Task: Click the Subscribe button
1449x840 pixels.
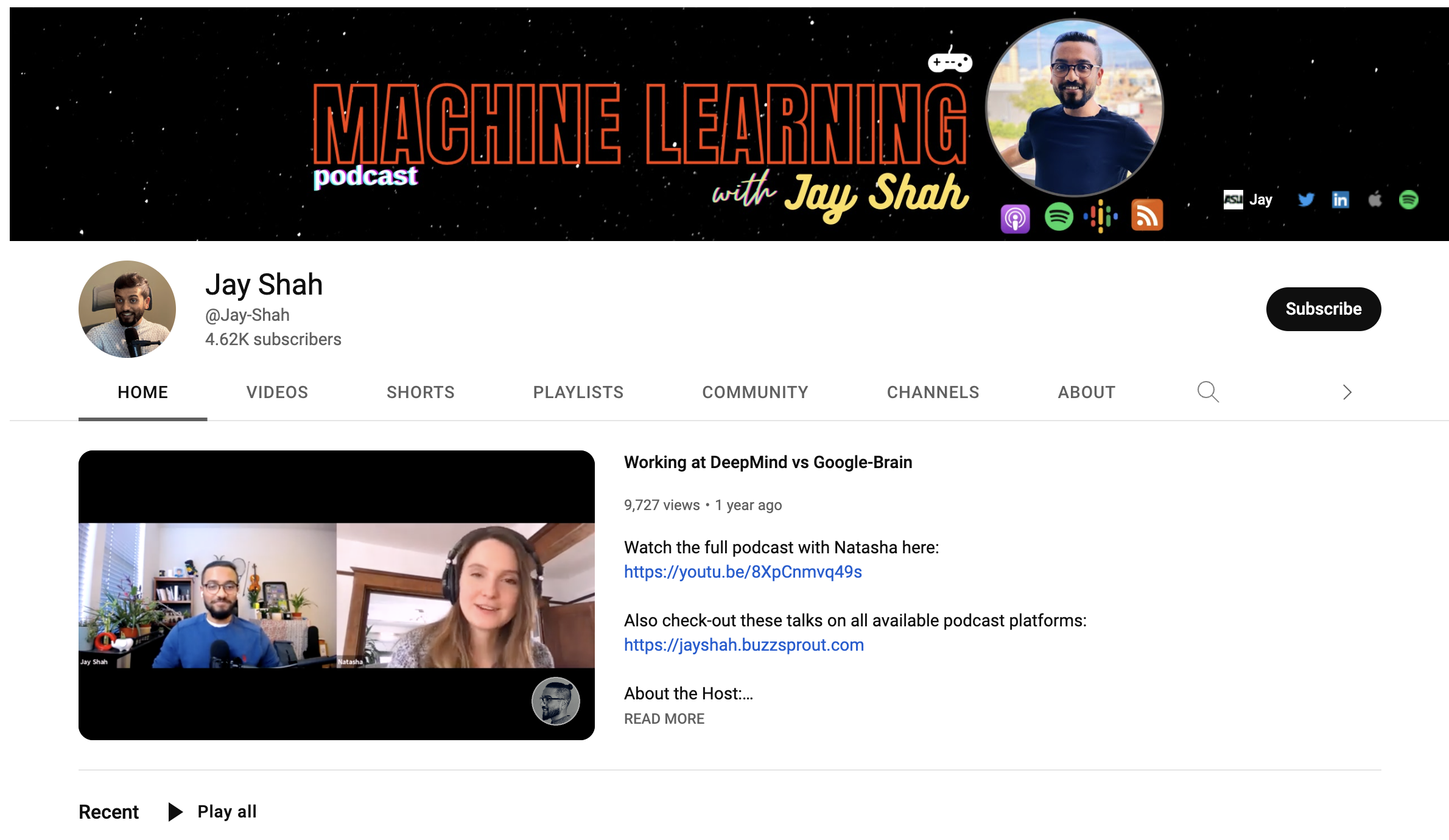Action: click(1323, 309)
